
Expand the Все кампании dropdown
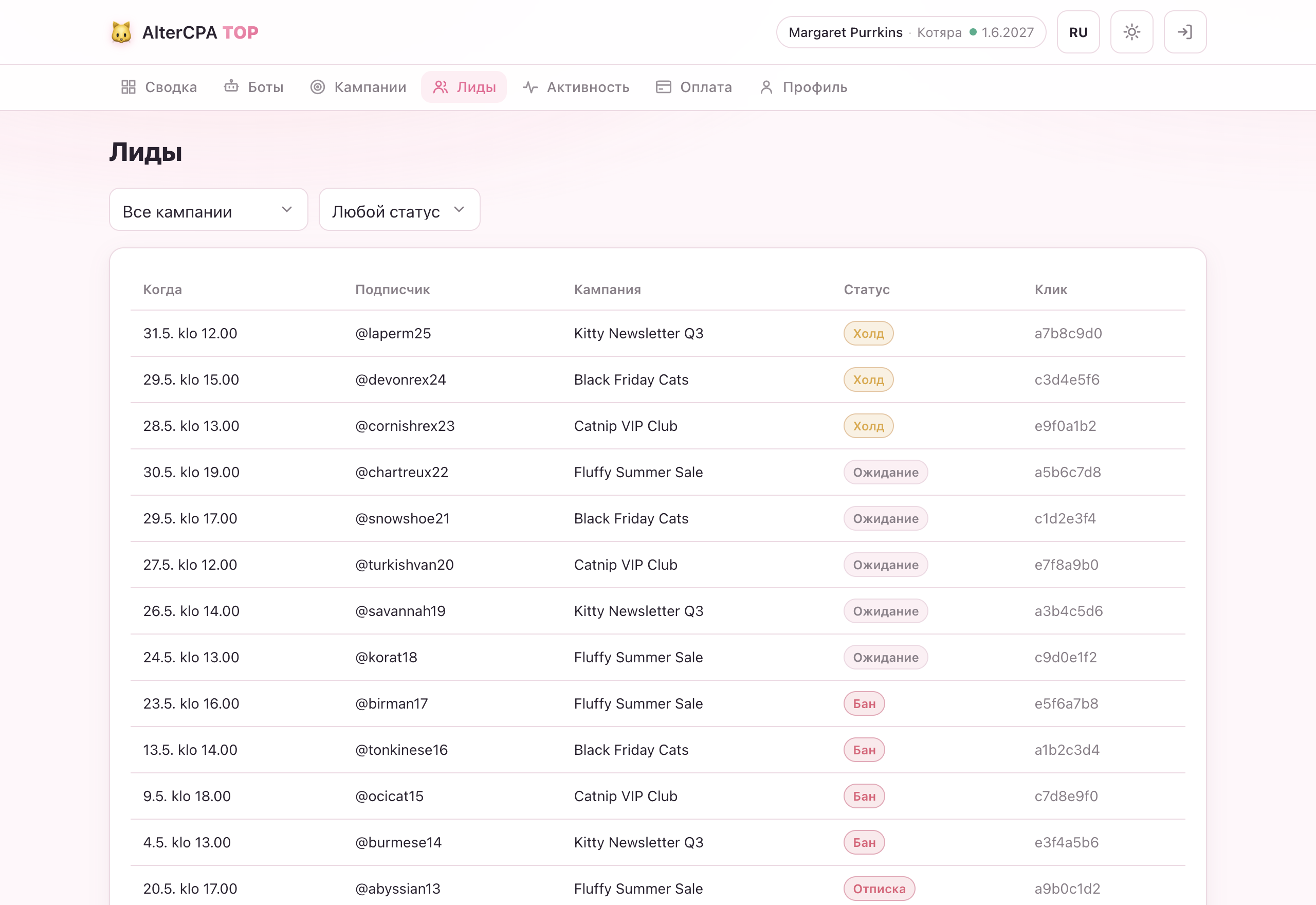209,210
